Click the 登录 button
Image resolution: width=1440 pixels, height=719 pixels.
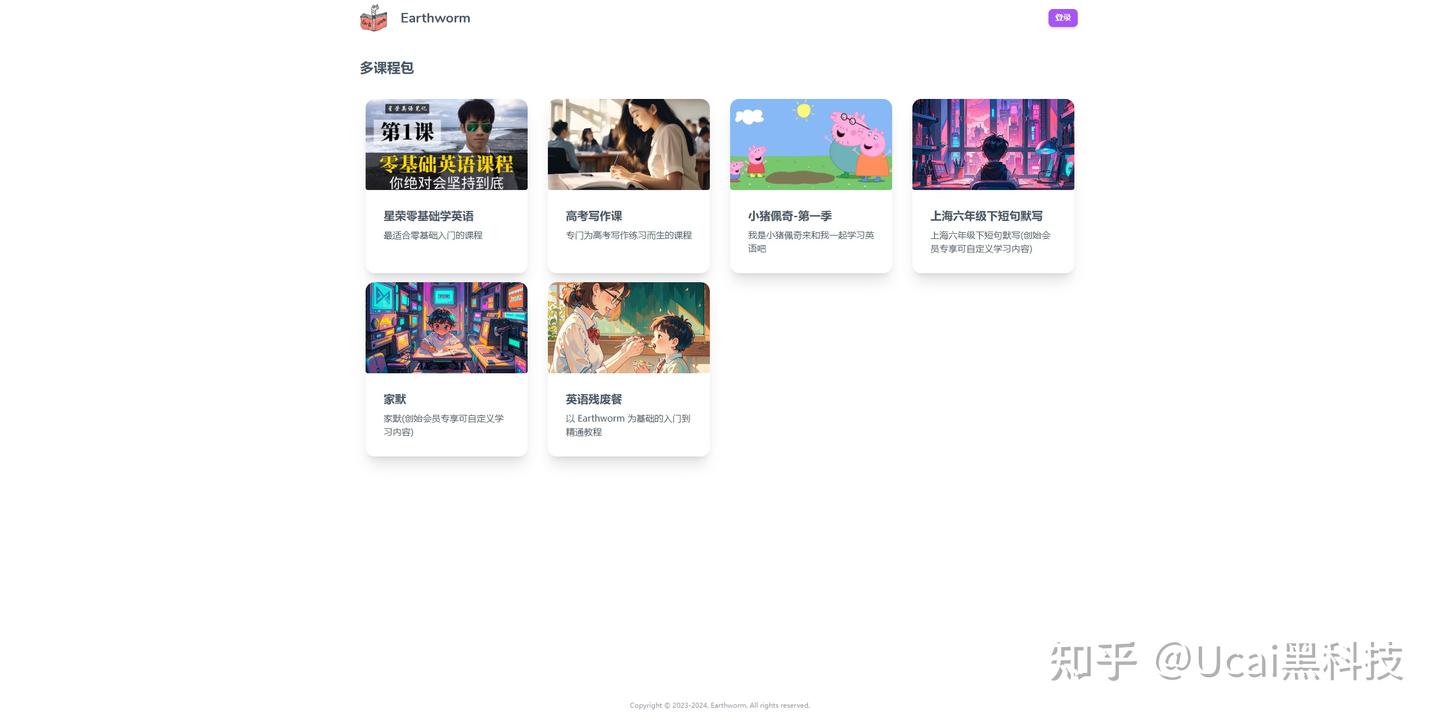point(1062,17)
